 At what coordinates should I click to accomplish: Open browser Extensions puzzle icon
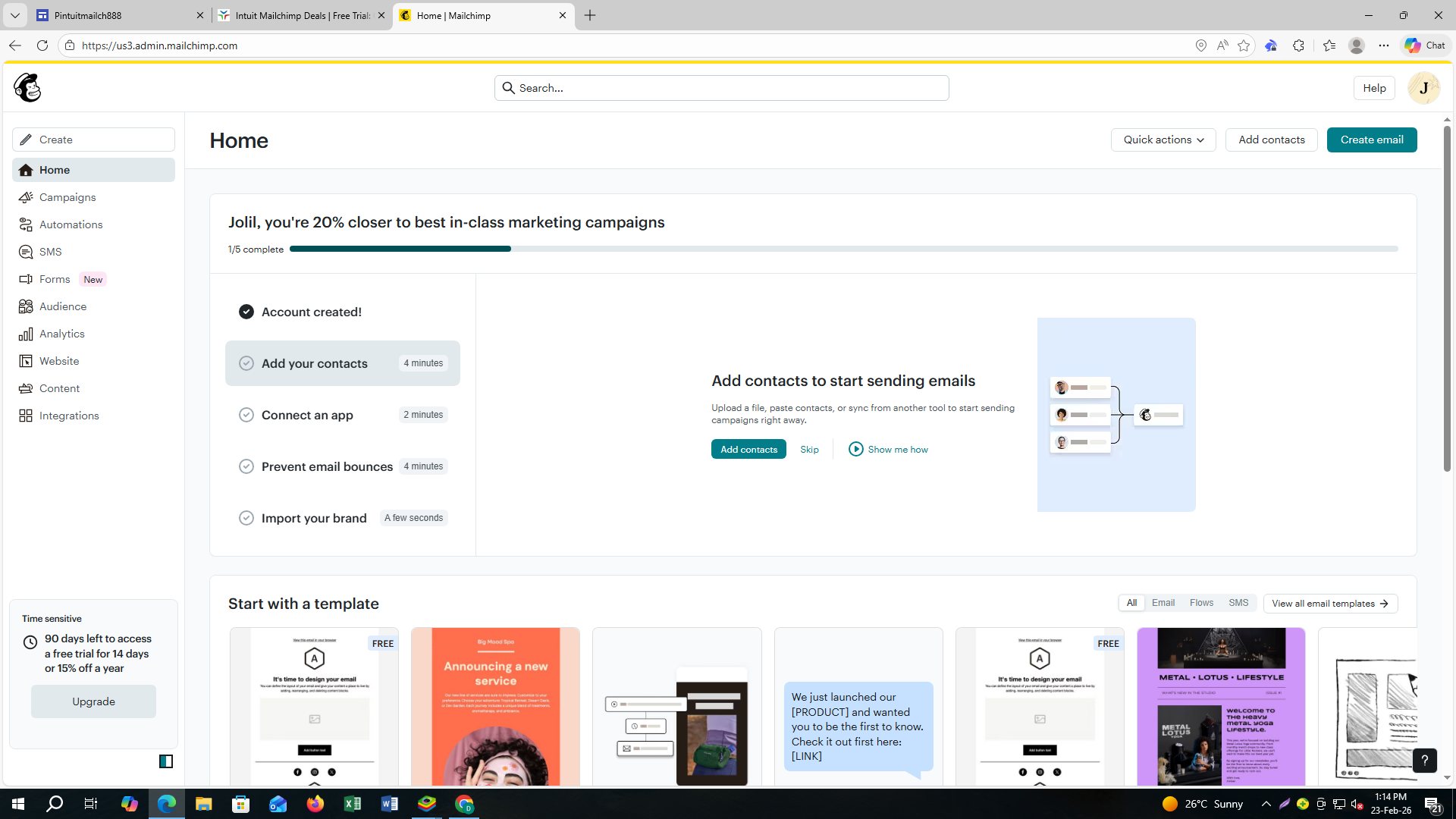(x=1298, y=45)
